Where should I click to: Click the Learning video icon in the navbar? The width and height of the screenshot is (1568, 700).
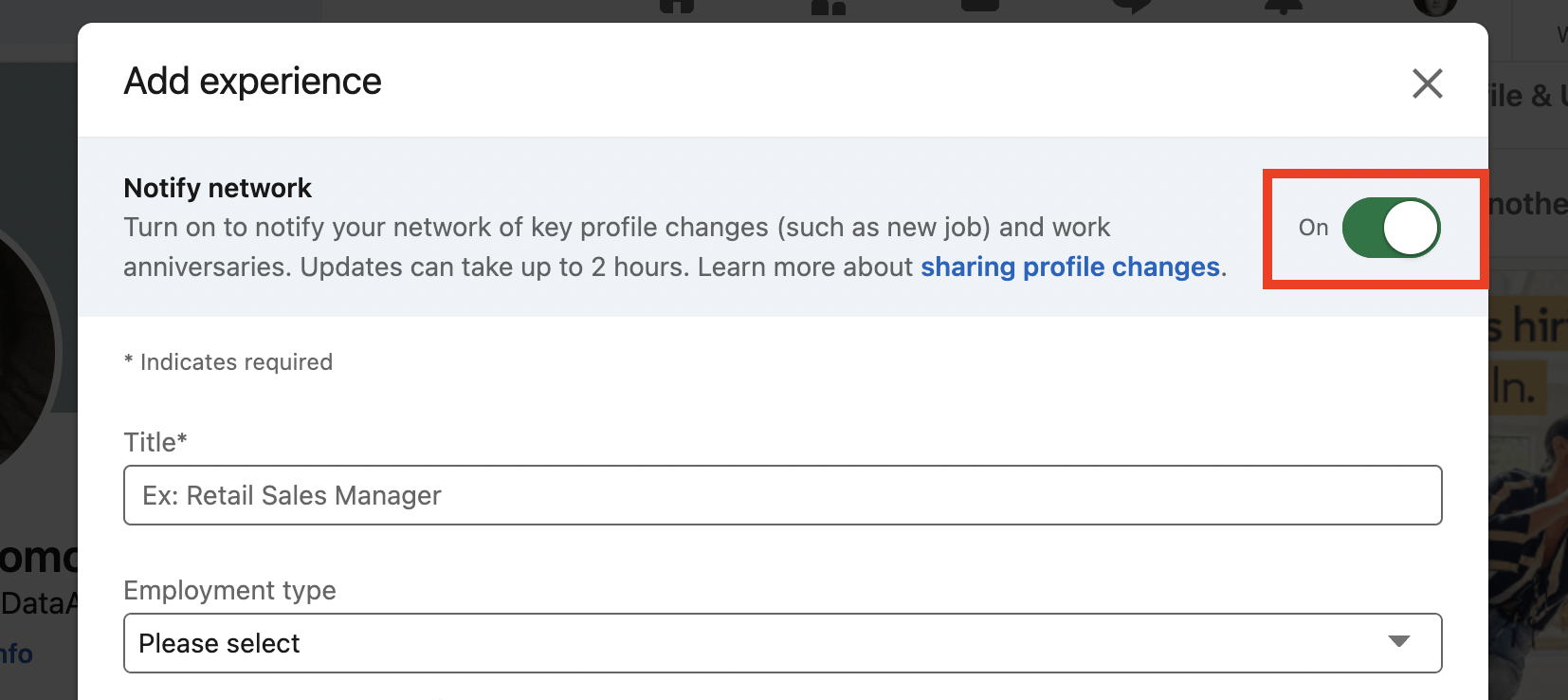click(981, 8)
